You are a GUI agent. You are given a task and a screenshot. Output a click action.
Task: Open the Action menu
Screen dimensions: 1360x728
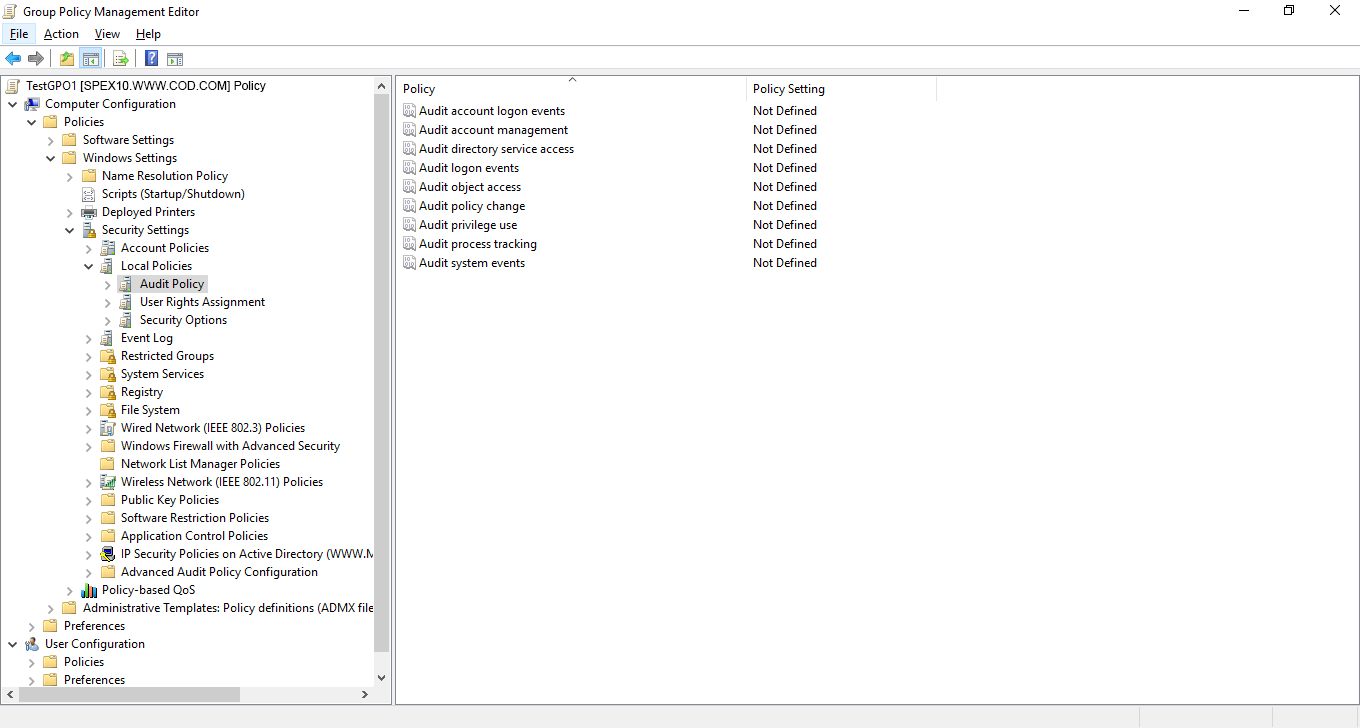(x=61, y=34)
